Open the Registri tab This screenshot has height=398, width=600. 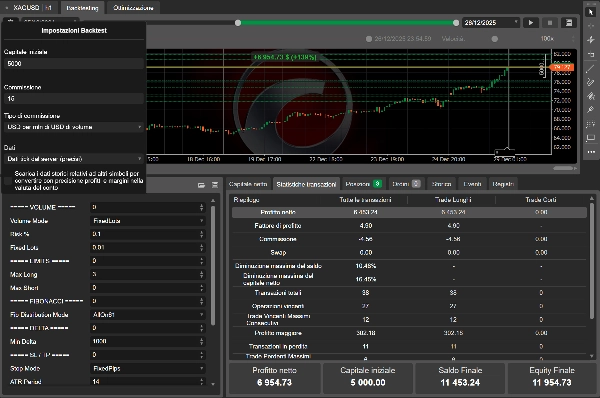pyautogui.click(x=503, y=184)
